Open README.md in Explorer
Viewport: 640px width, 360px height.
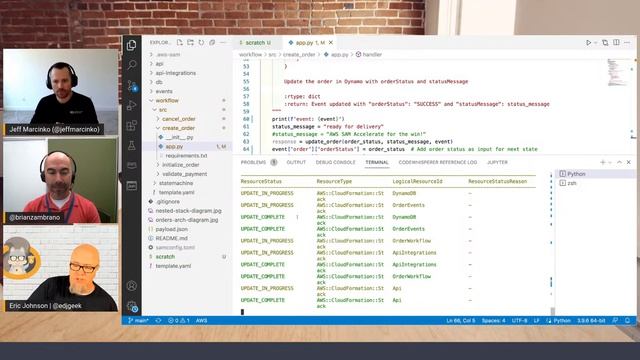[x=171, y=238]
